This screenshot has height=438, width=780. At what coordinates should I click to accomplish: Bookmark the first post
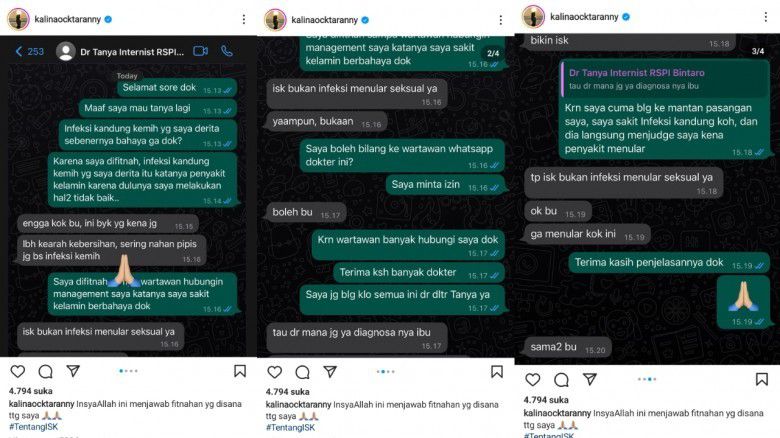pyautogui.click(x=240, y=371)
